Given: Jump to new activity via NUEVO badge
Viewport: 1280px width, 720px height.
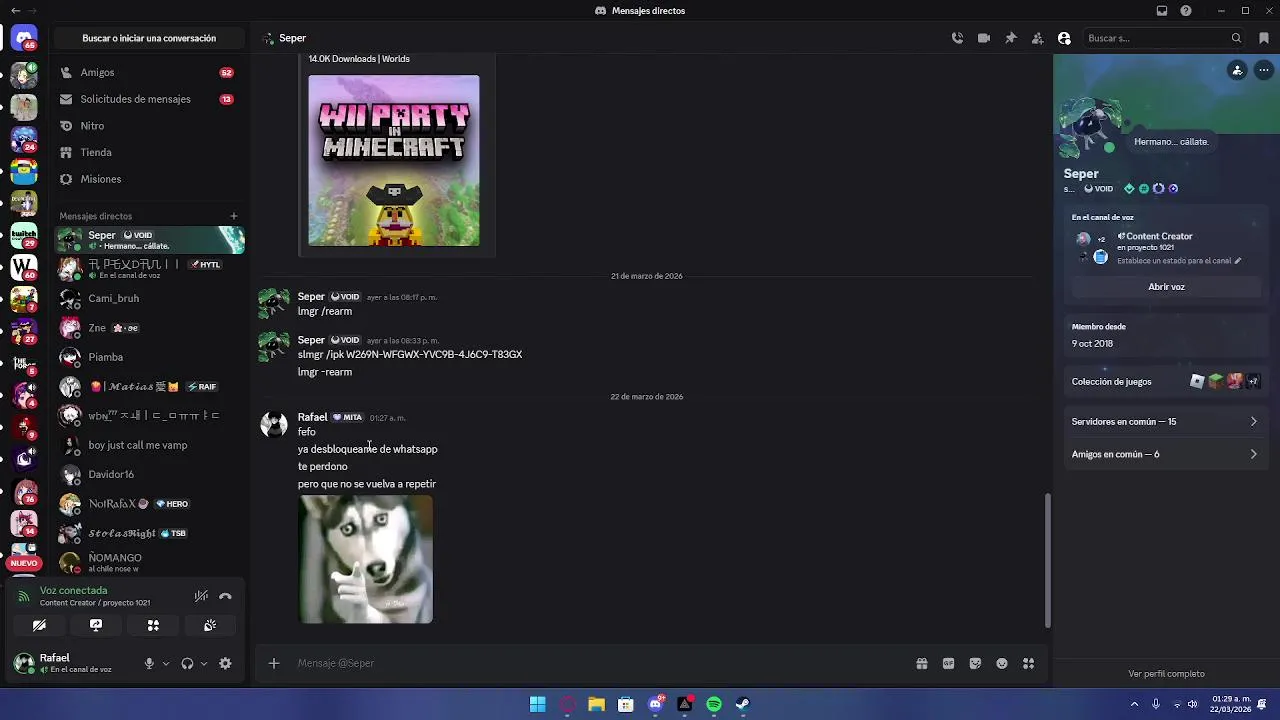Looking at the screenshot, I should 24,563.
